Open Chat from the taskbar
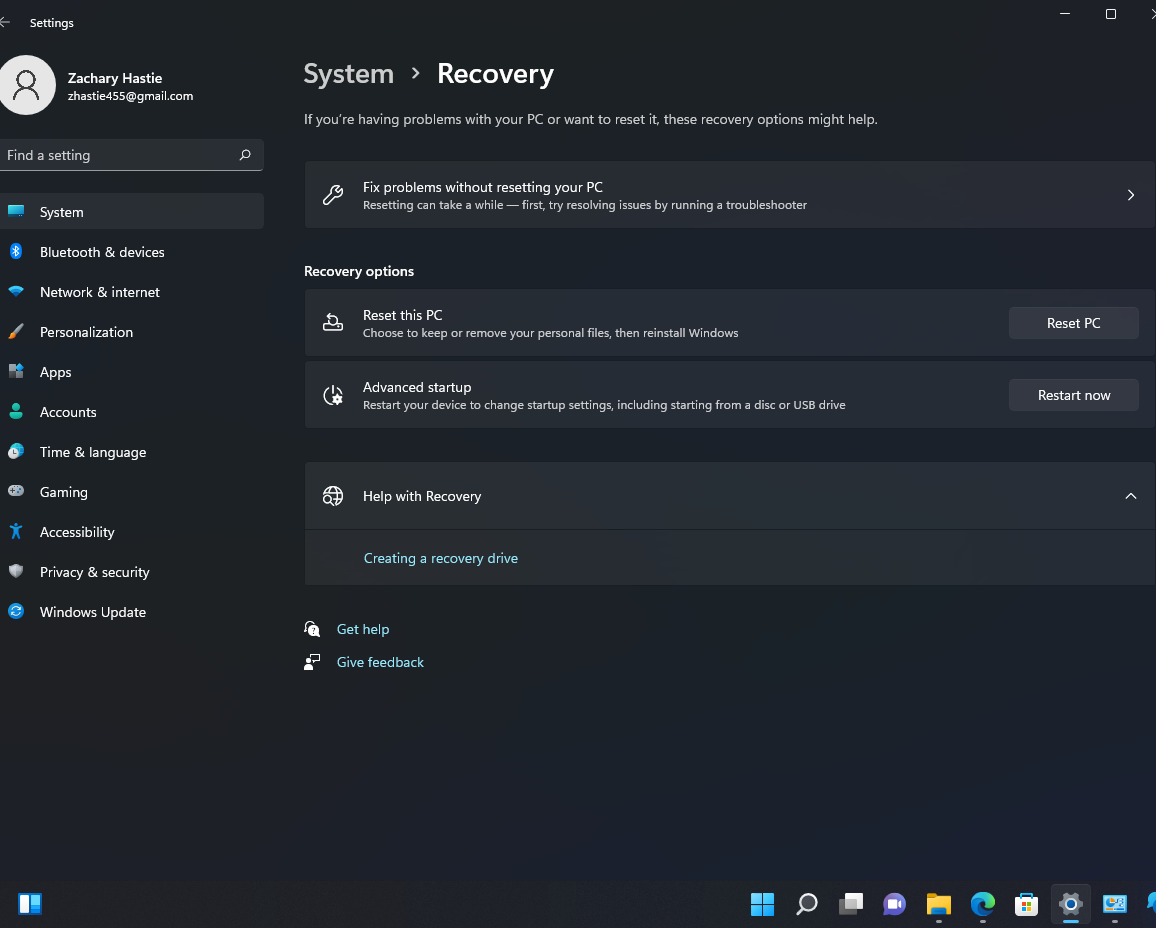 894,904
